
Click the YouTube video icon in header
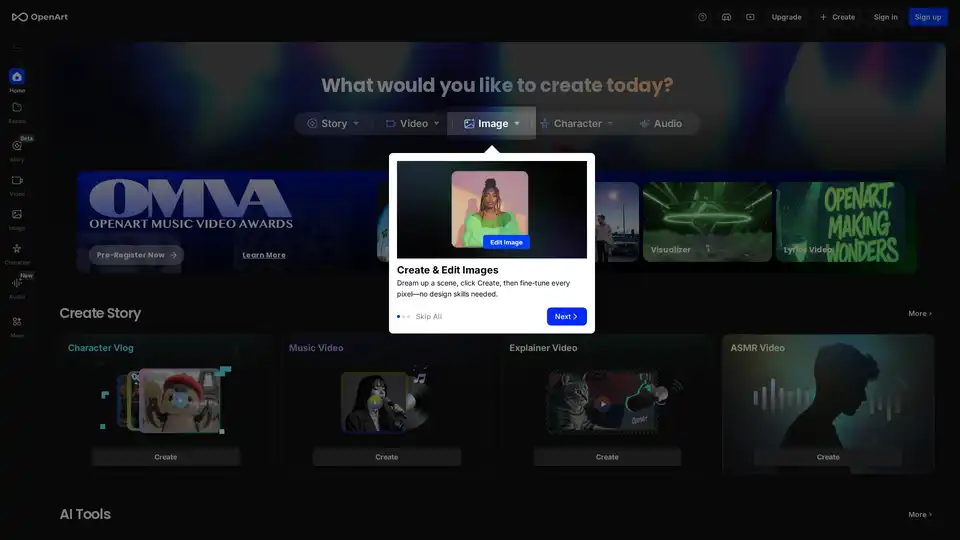[750, 17]
